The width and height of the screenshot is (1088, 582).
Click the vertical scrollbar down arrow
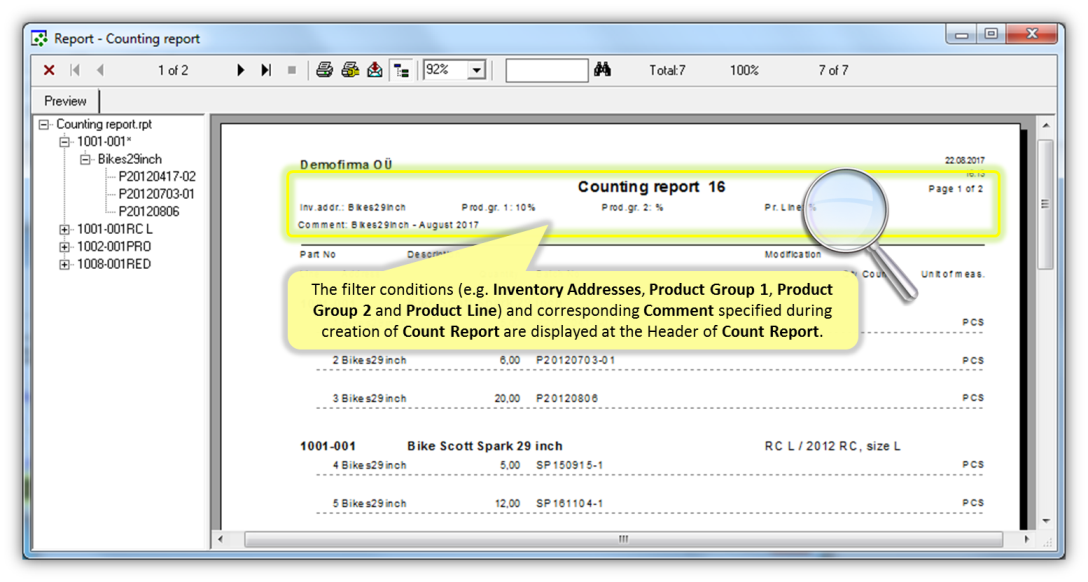(x=1045, y=521)
